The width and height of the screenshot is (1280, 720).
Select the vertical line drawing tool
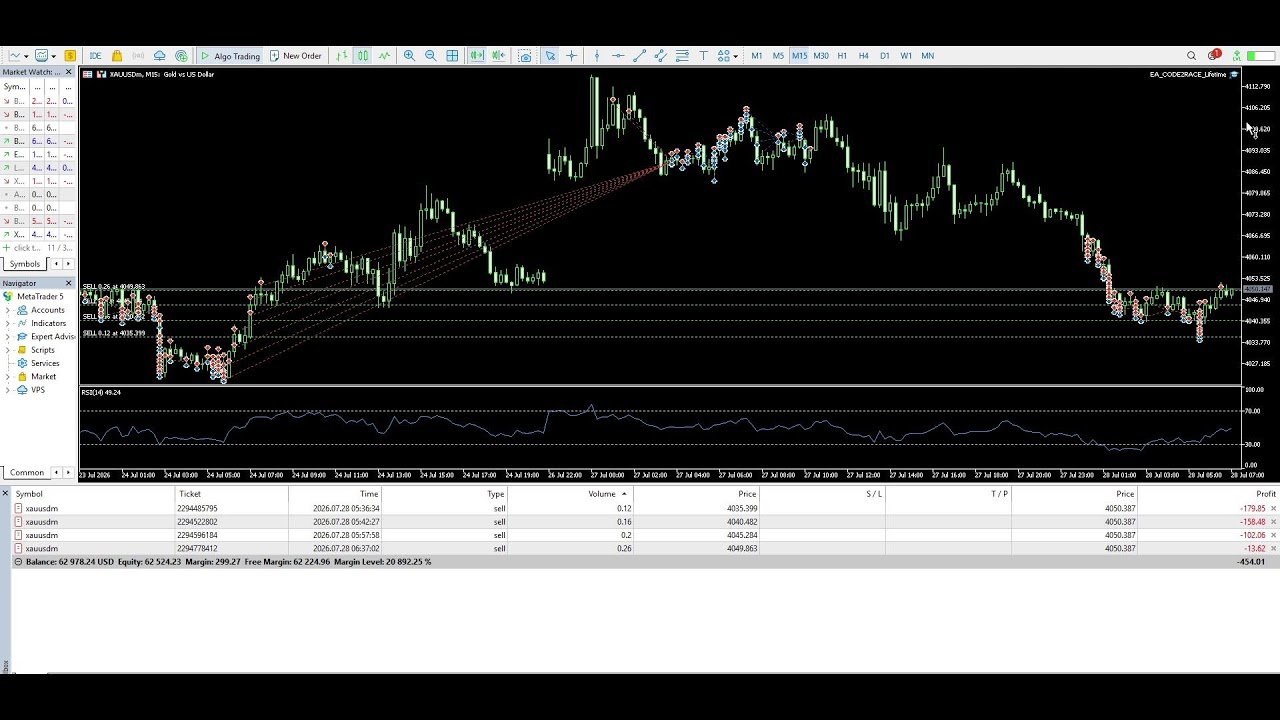click(x=597, y=56)
